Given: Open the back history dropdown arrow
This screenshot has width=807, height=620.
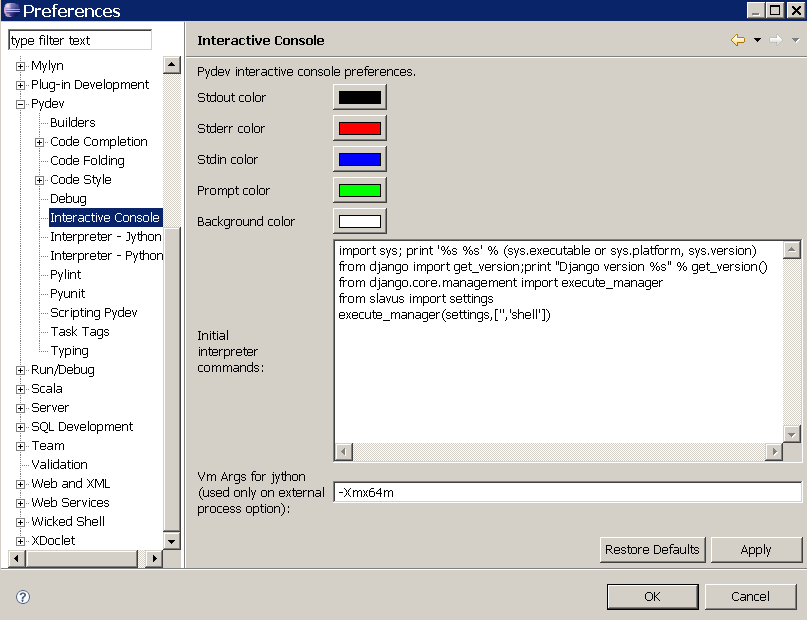Looking at the screenshot, I should (757, 40).
